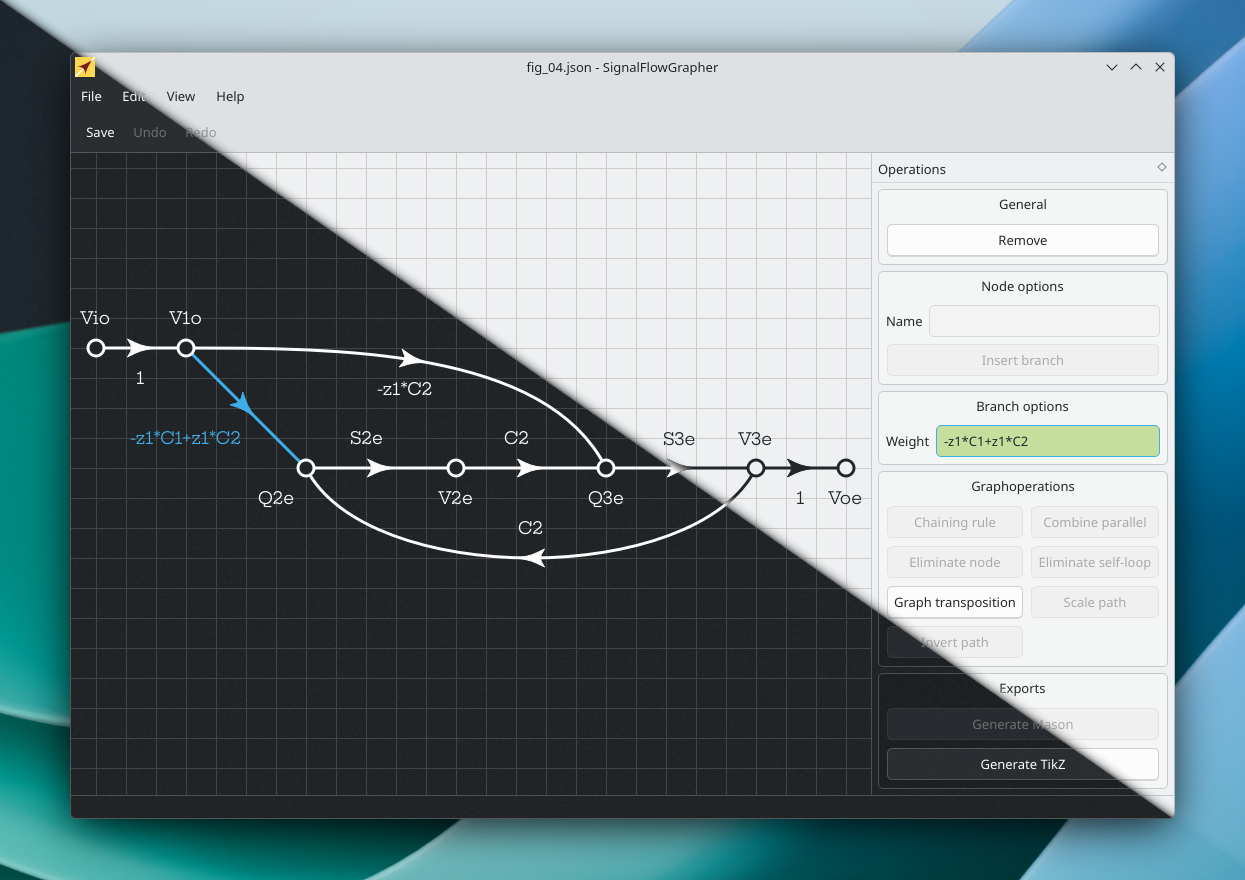Click the Insert branch button
The height and width of the screenshot is (880, 1245).
coord(1022,360)
